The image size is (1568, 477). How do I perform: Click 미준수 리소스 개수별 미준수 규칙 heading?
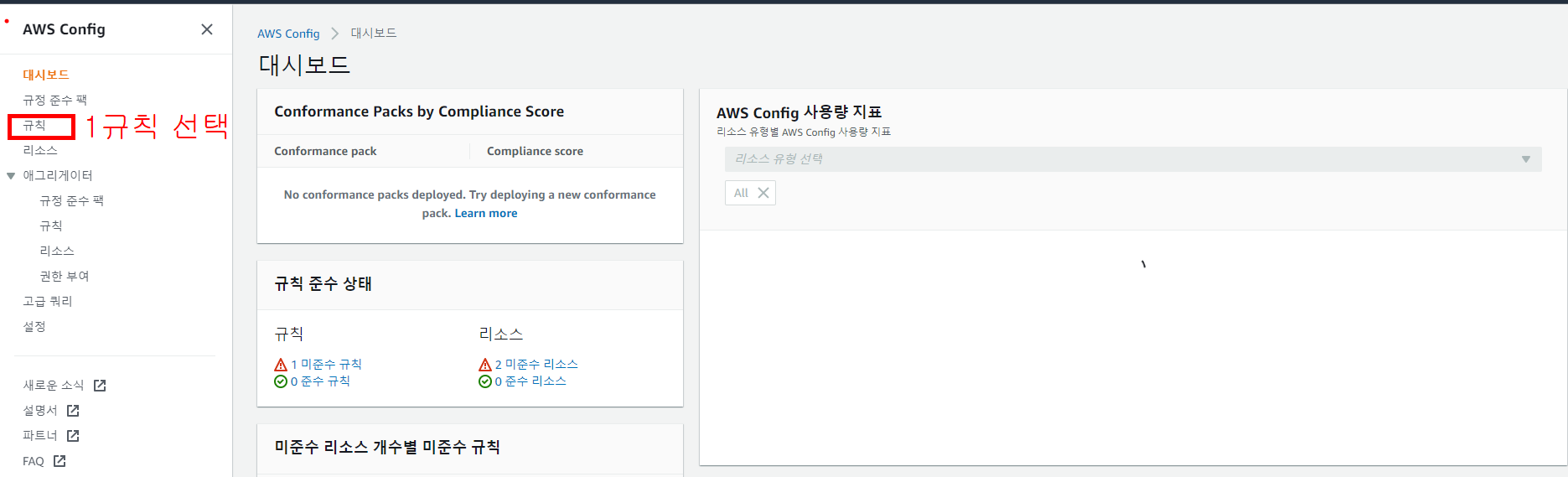(387, 447)
